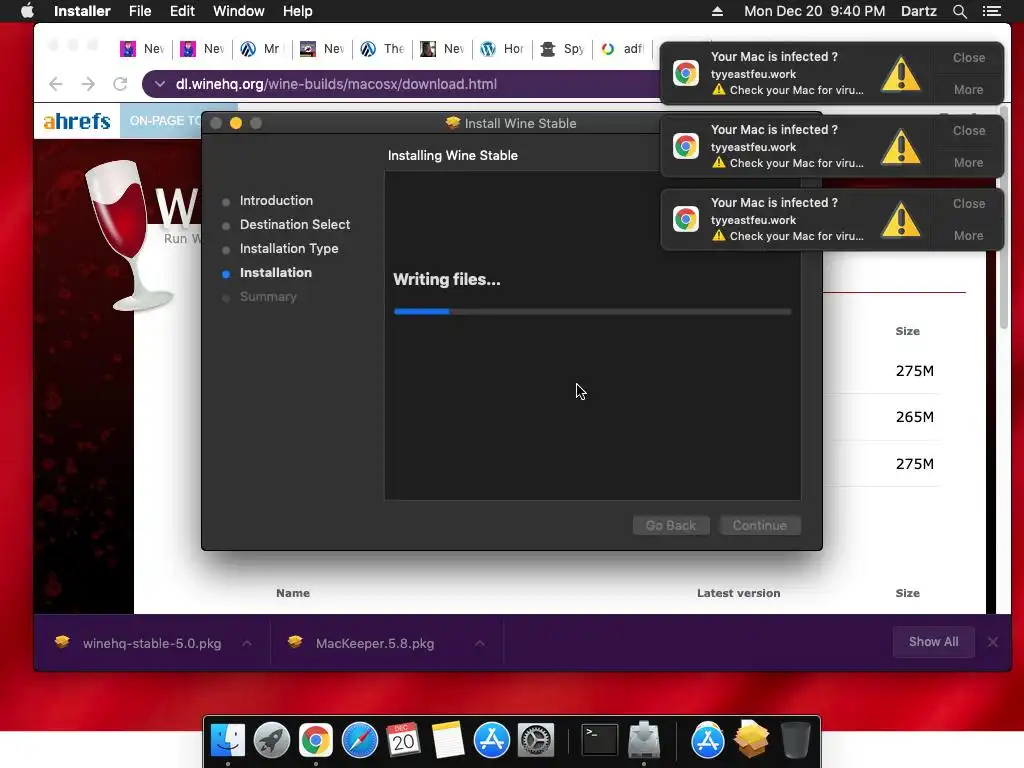1024x768 pixels.
Task: Click More on the second infected notification
Action: click(x=968, y=163)
